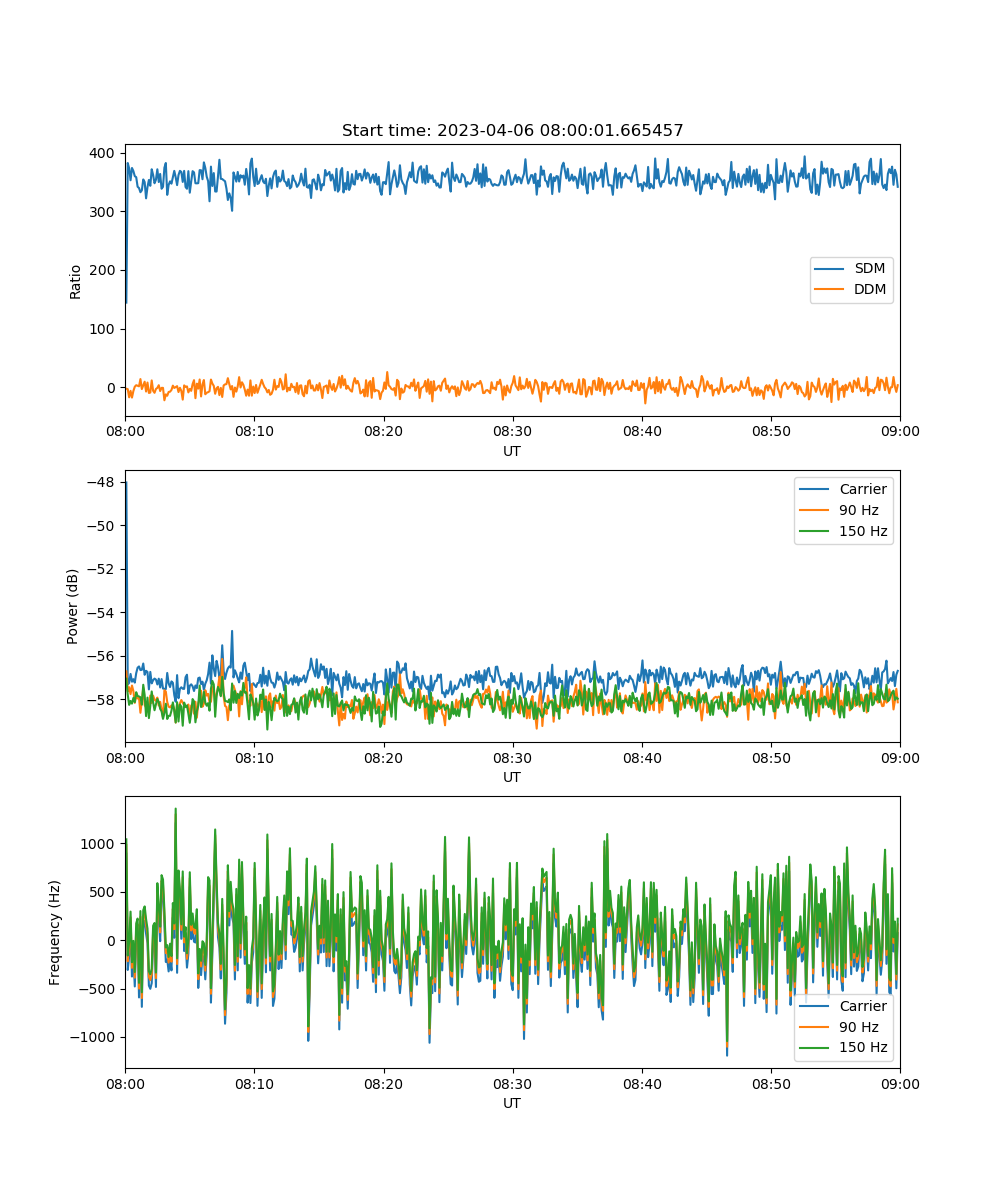Click the "Start time: 2023-04-06 08:00:01.665457" title
The image size is (1000, 1200).
coord(512,131)
